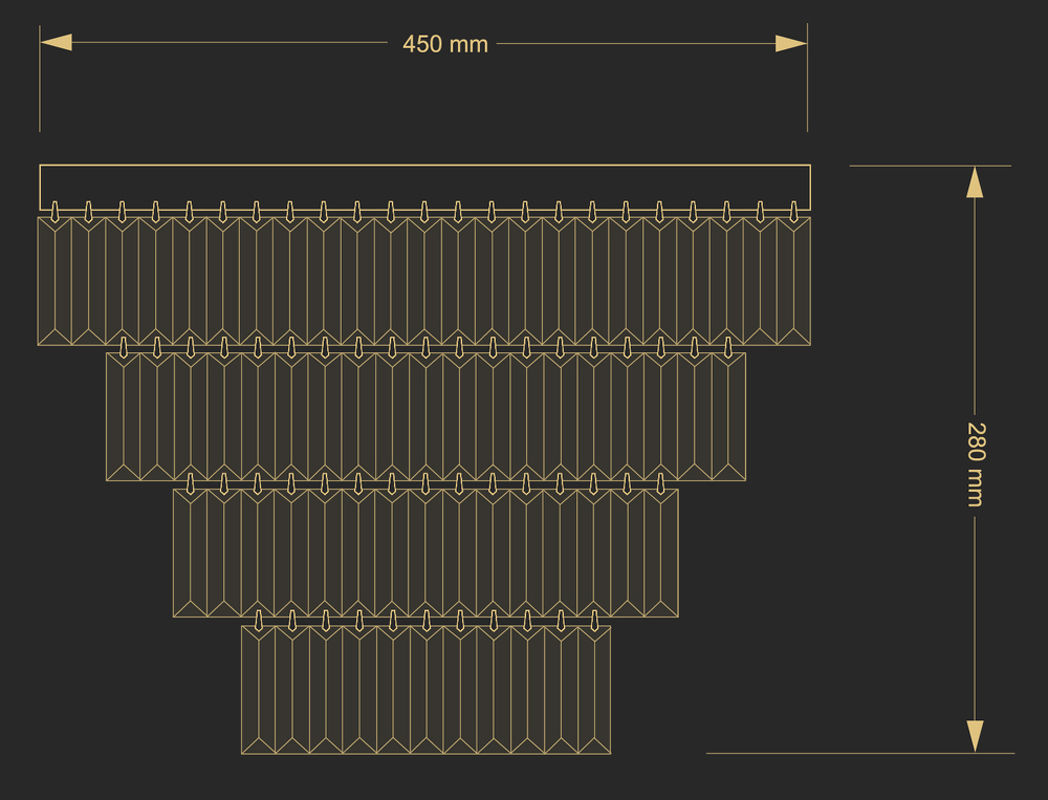Click the top arrowhead of the height dimension

click(x=975, y=182)
